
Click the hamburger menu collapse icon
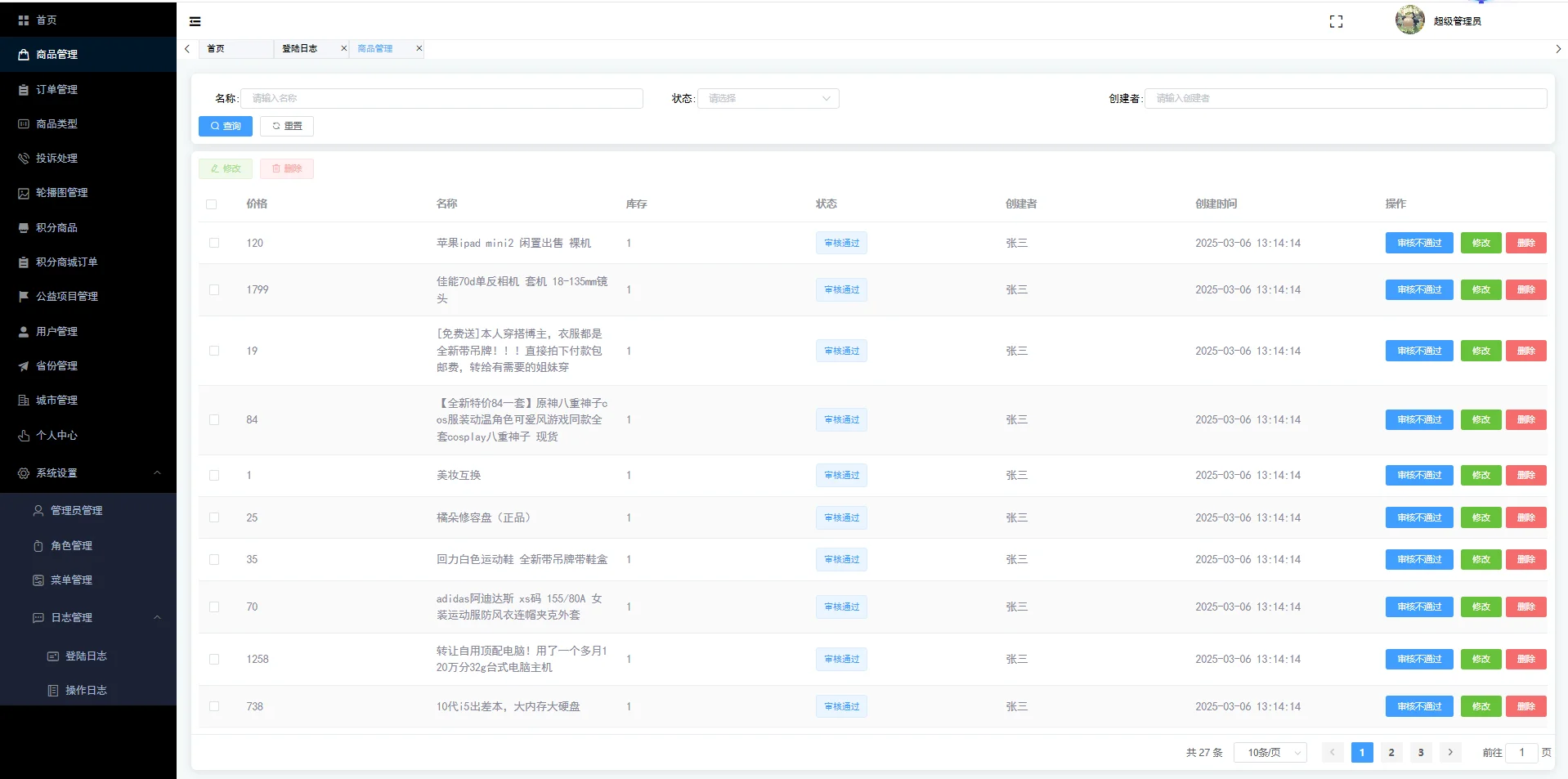pos(195,20)
